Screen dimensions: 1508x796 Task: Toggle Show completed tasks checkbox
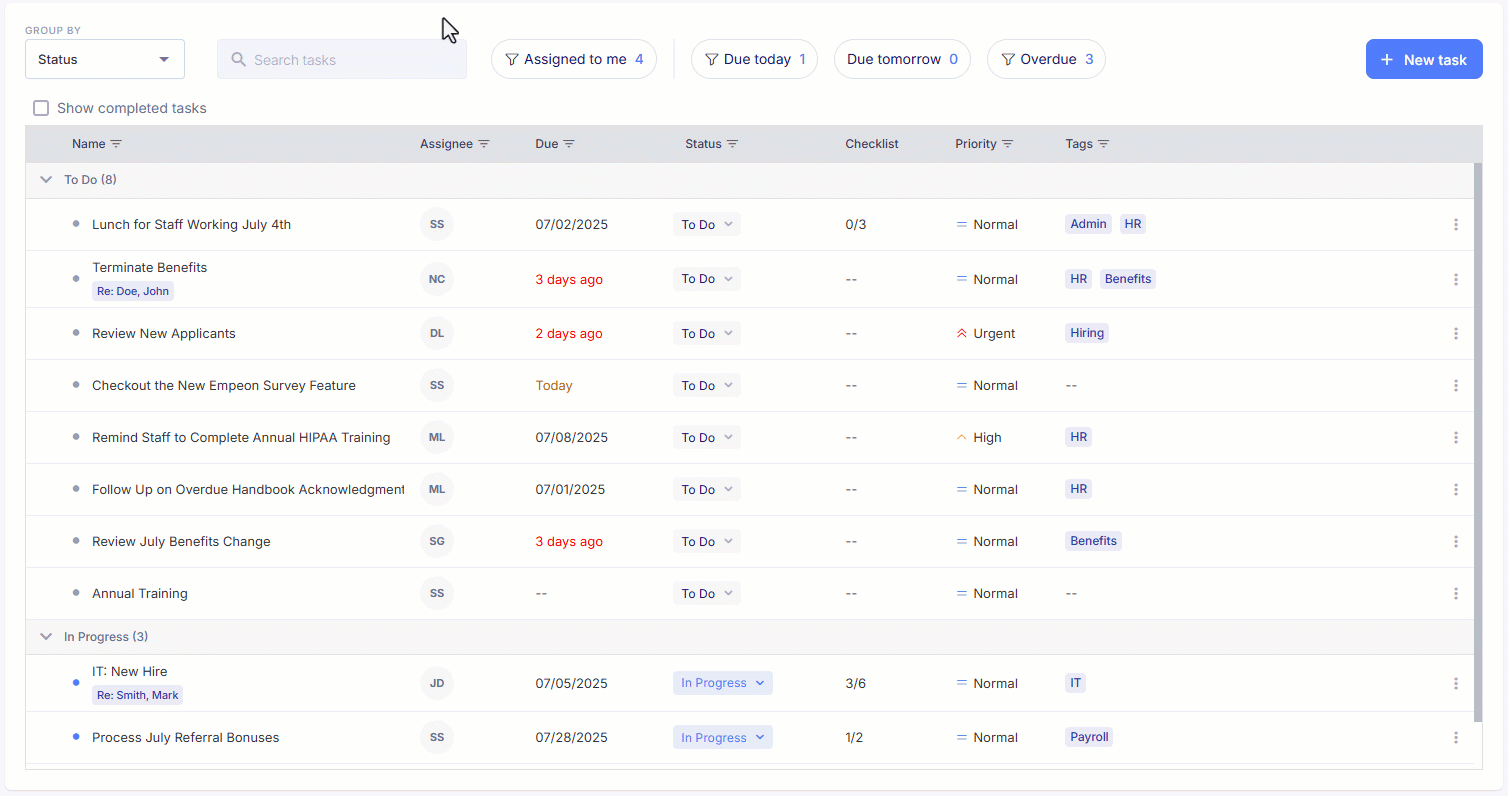tap(41, 108)
